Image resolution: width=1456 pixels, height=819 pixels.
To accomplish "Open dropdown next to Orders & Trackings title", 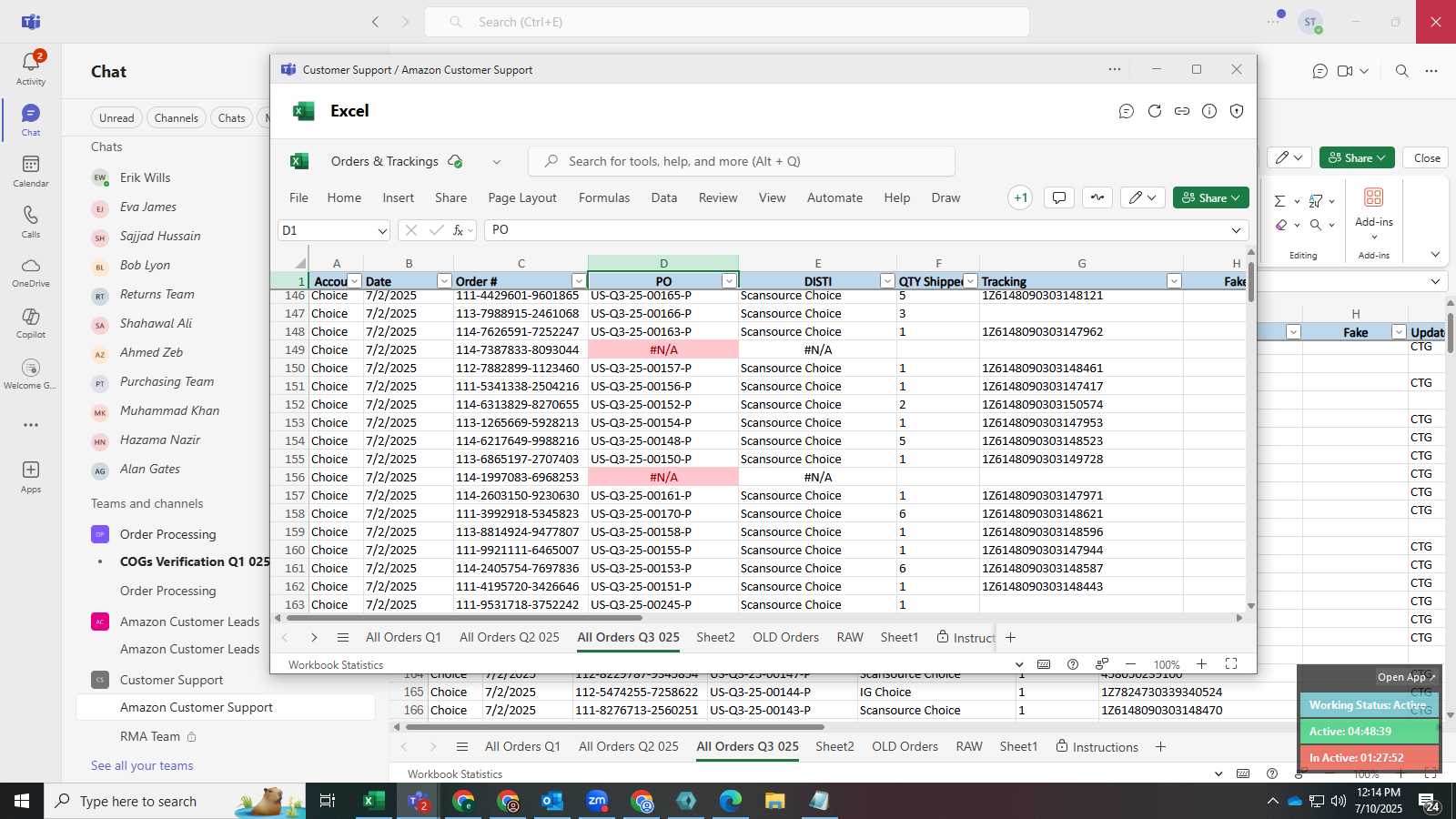I will 496,162.
